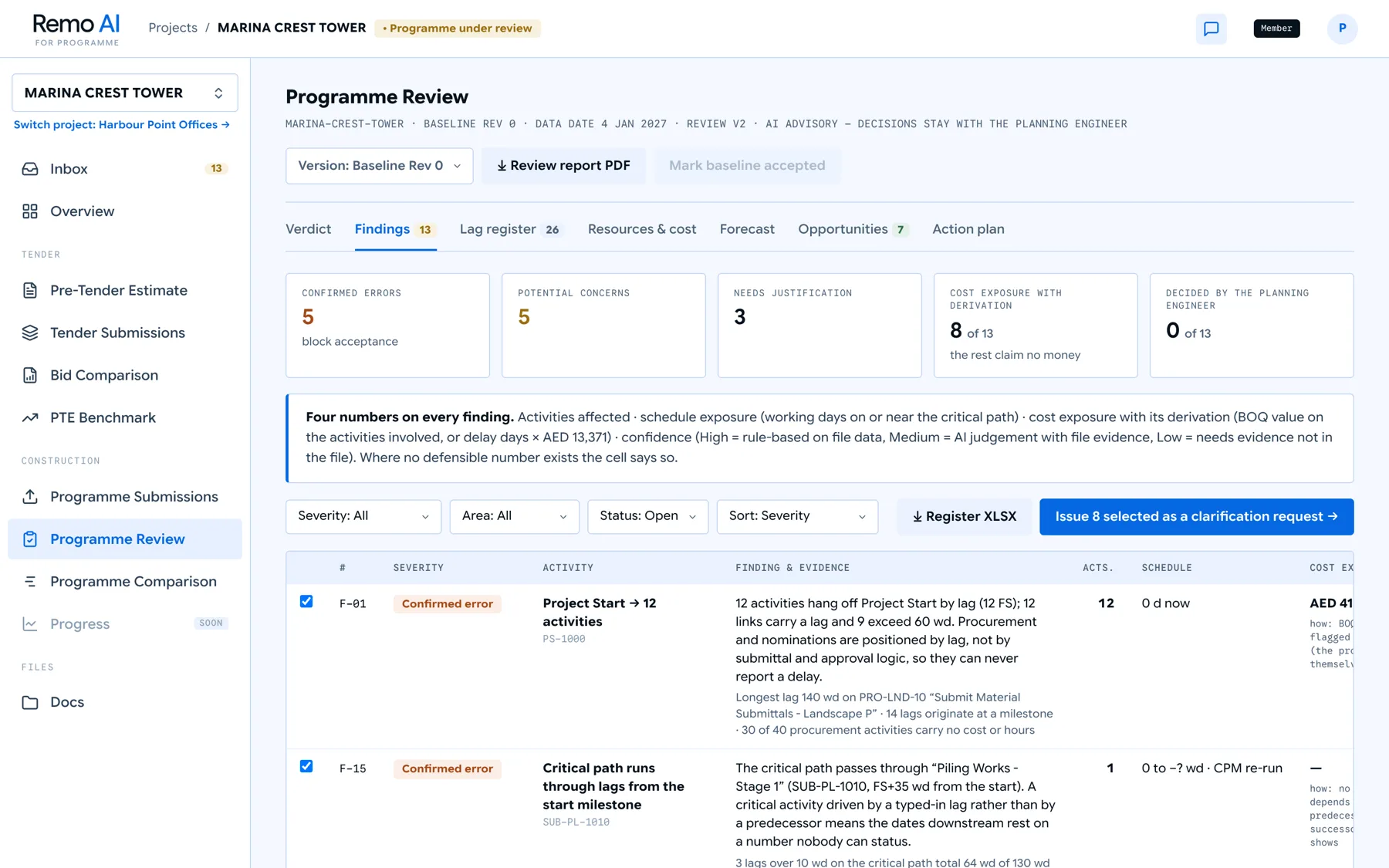
Task: Expand the Marina Crest Tower project selector
Action: pos(125,93)
